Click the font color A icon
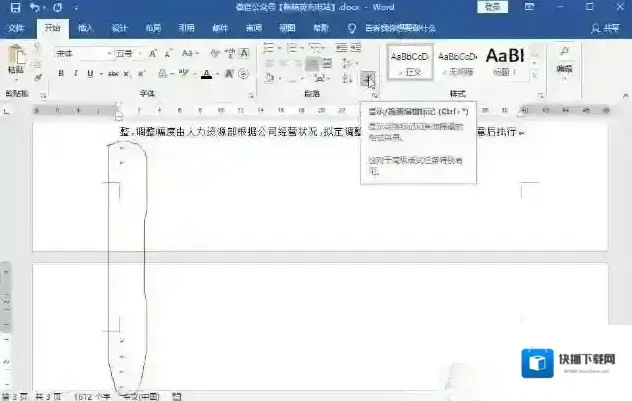 [x=206, y=74]
